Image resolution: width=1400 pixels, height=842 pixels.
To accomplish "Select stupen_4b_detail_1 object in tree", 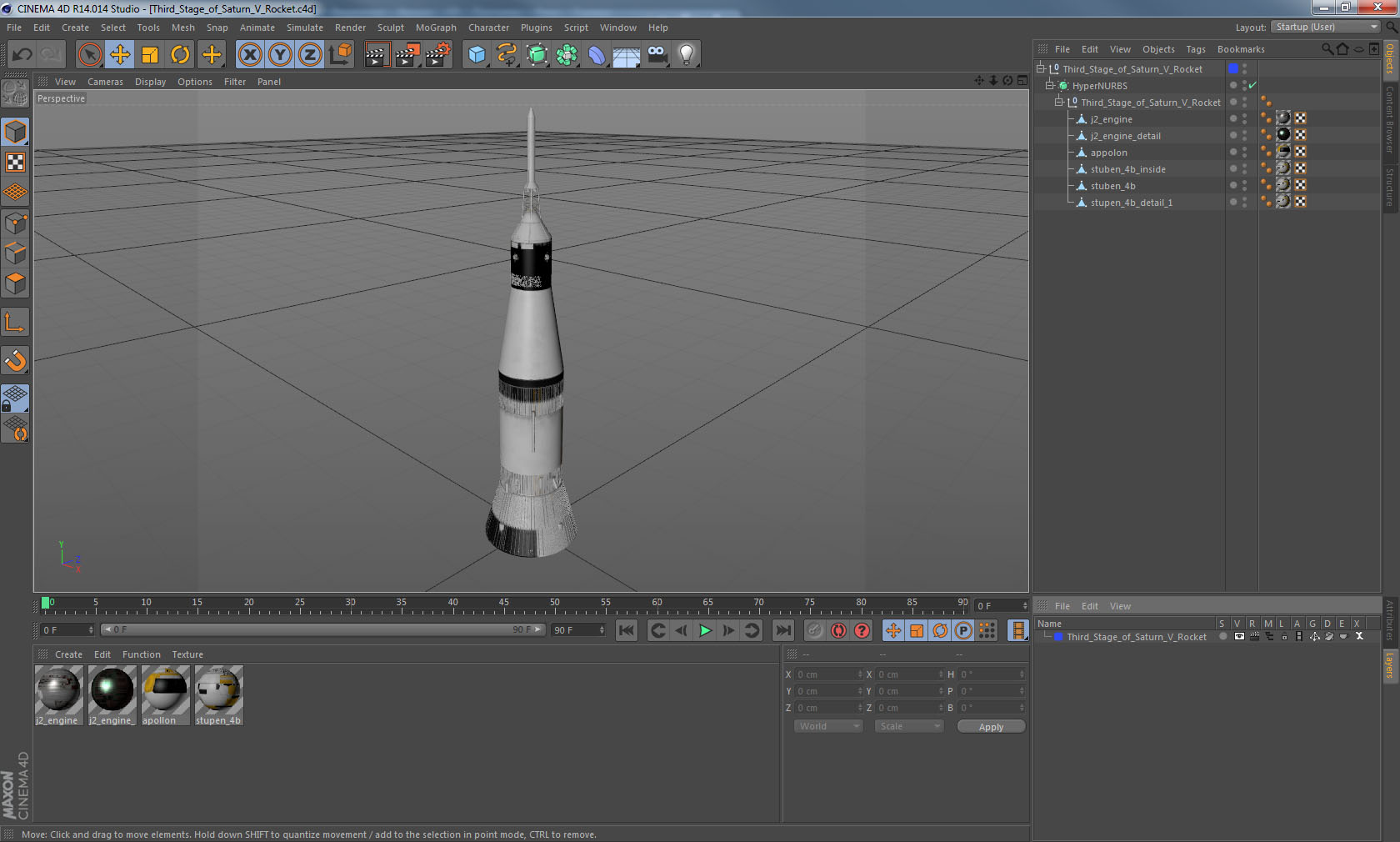I will (x=1131, y=203).
